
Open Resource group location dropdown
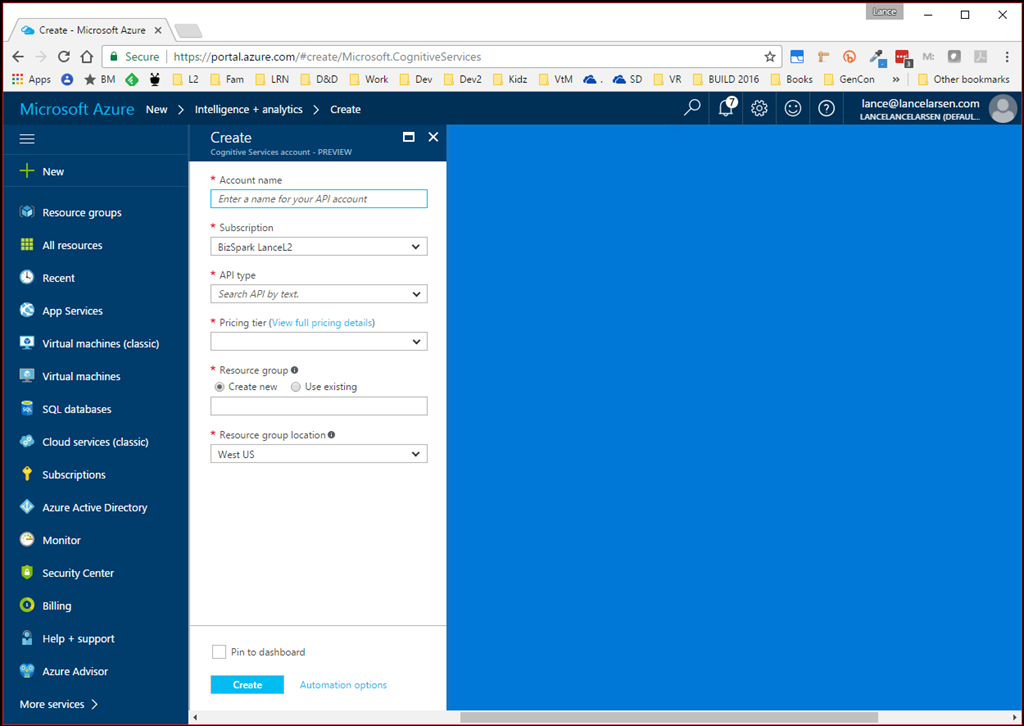(x=319, y=454)
